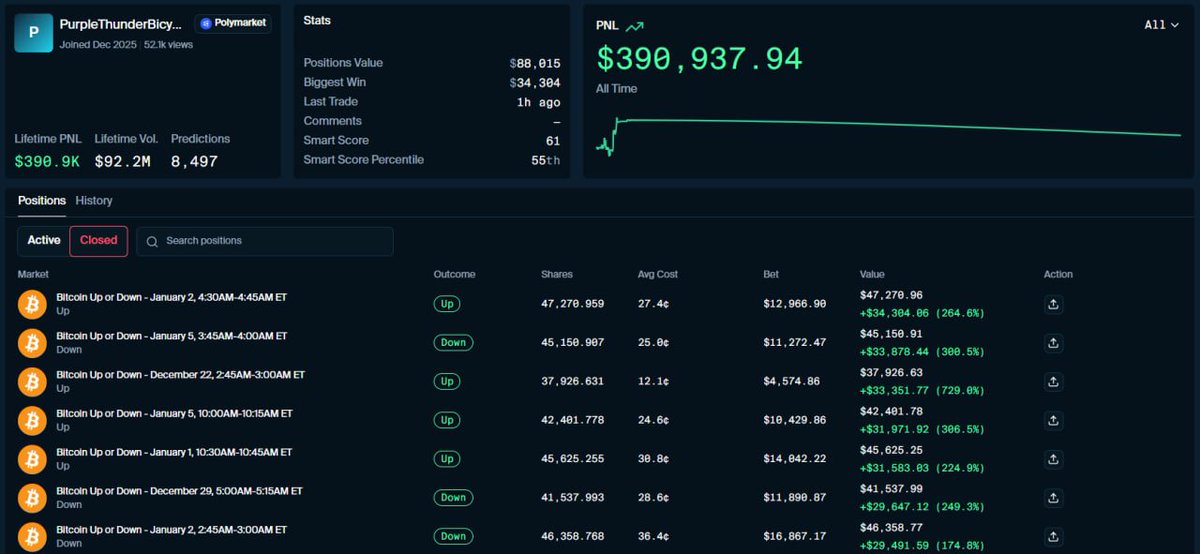Click the Up outcome badge for January 1
The image size is (1200, 554).
pos(447,459)
